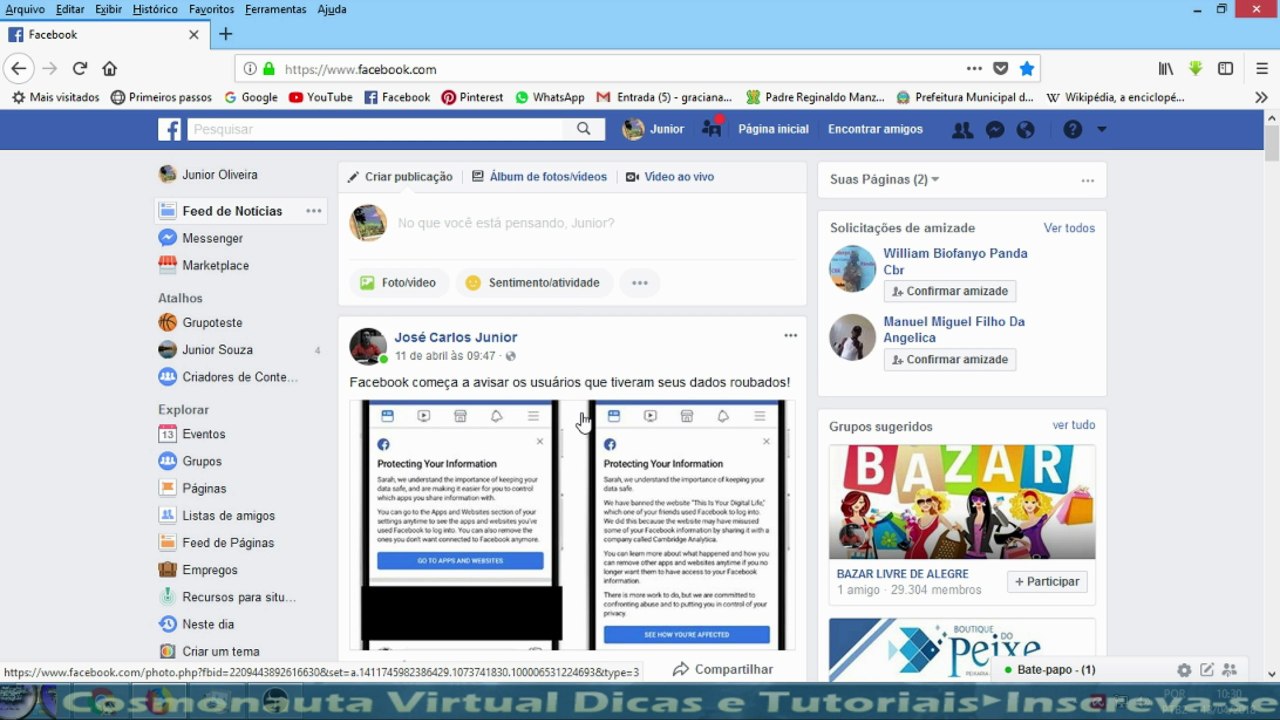Open Firefox hamburger menu
This screenshot has width=1280, height=720.
tap(1261, 69)
